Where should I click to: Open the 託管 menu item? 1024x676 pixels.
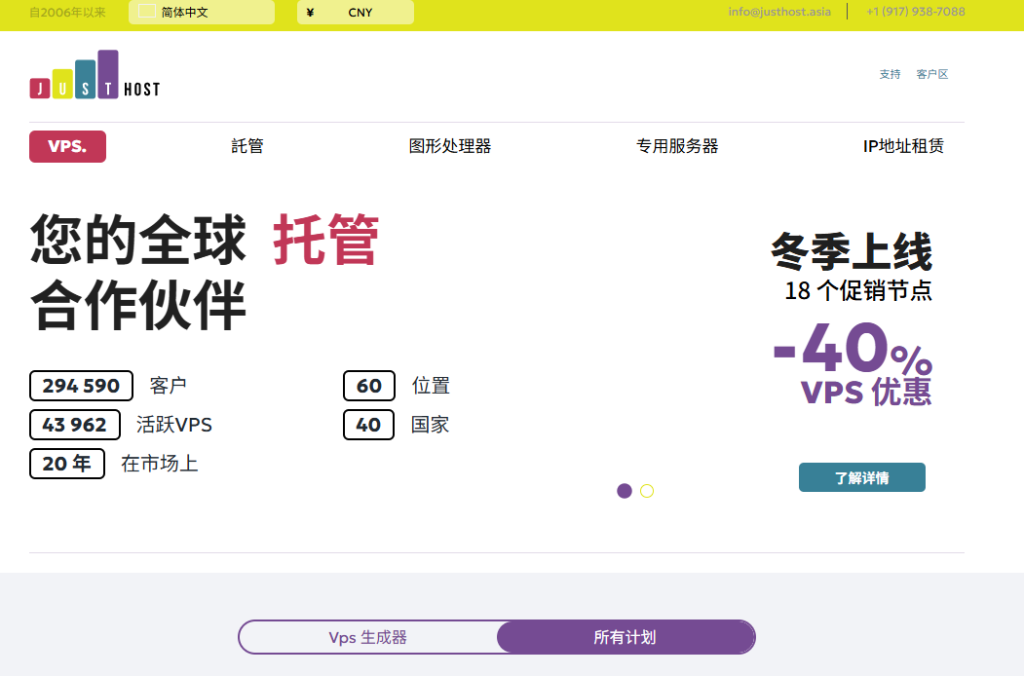pos(247,146)
